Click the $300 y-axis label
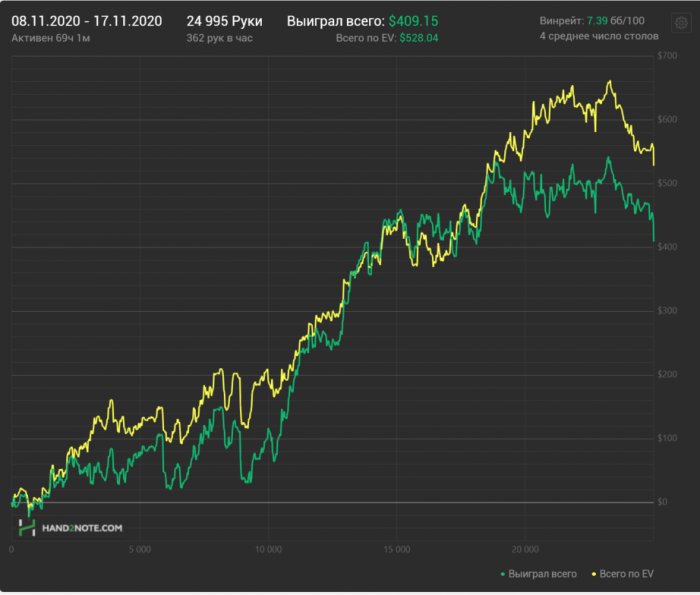This screenshot has width=700, height=595. pos(667,311)
